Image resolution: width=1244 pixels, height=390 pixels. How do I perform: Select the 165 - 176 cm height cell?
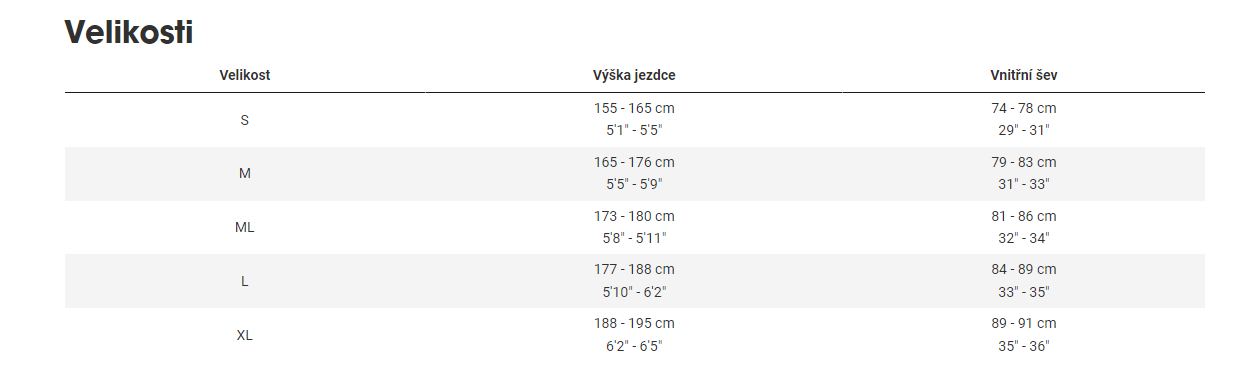(x=634, y=174)
